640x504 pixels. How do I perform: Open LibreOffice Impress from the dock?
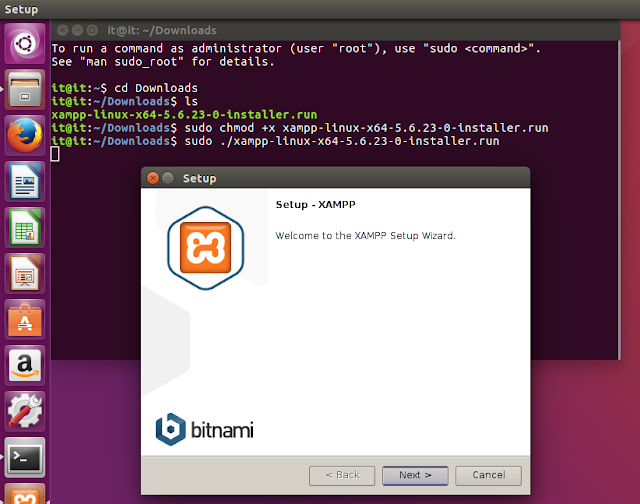click(x=24, y=273)
